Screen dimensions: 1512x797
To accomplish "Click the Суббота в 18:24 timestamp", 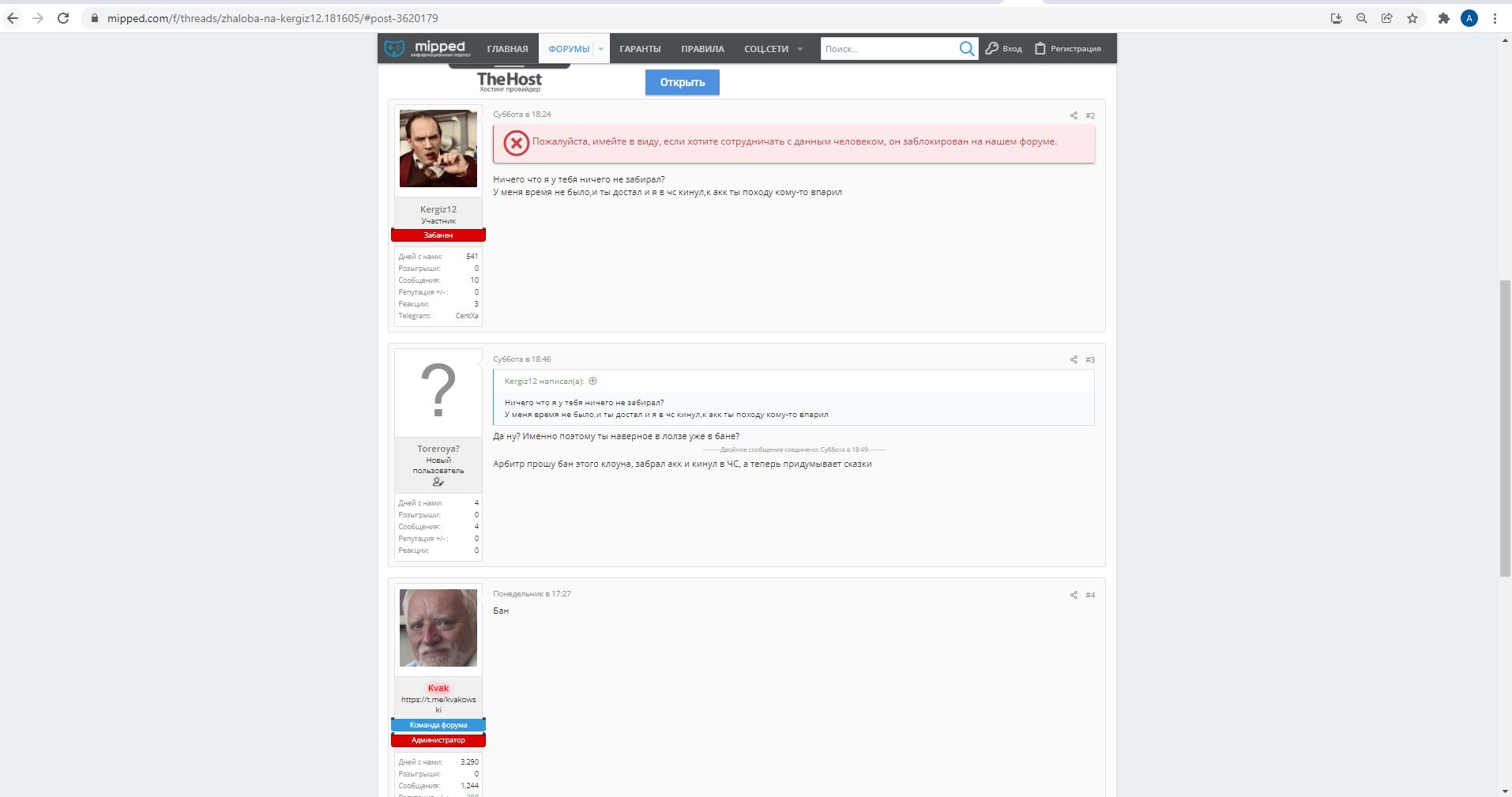I will coord(522,115).
